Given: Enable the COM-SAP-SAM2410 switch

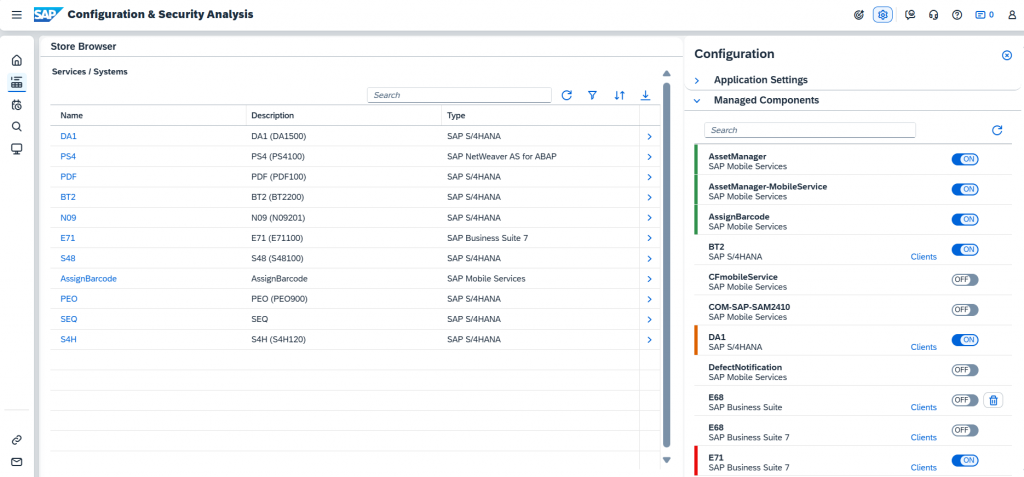Looking at the screenshot, I should (965, 310).
